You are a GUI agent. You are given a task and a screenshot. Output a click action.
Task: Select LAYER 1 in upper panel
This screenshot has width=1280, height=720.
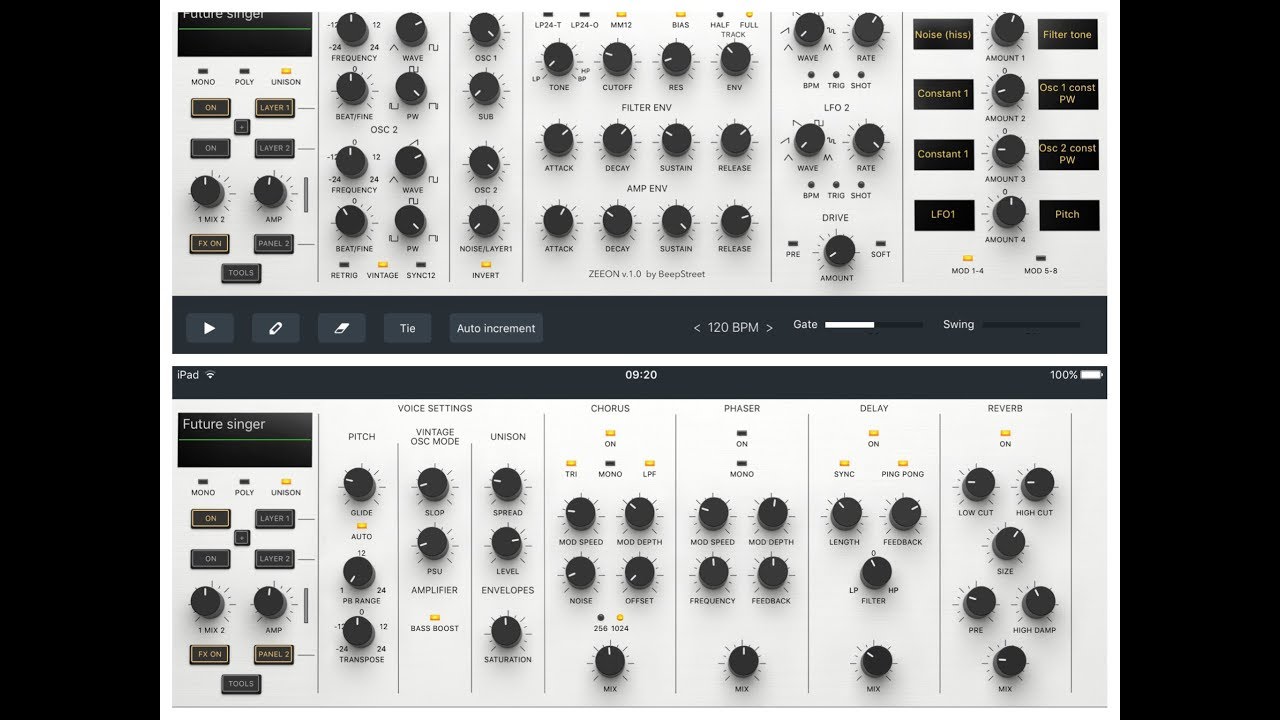274,108
